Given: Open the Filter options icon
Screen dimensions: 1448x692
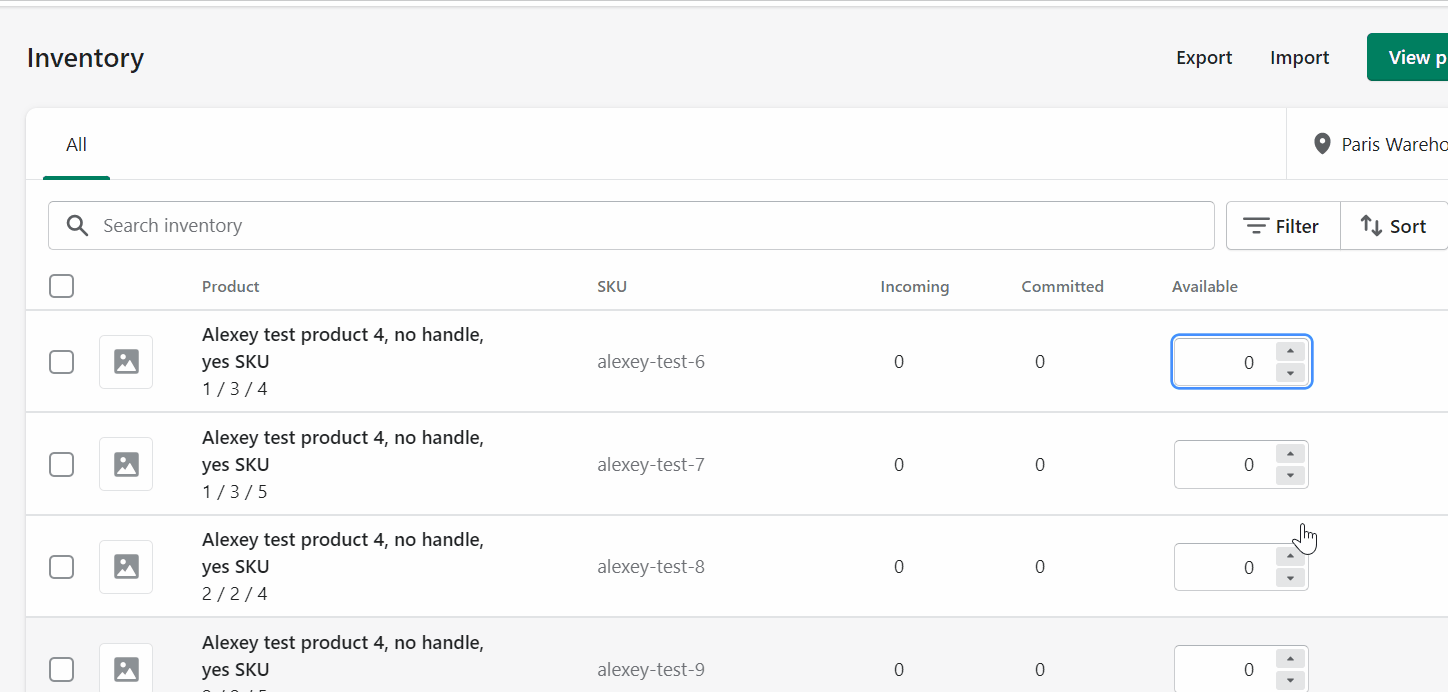Looking at the screenshot, I should point(1258,225).
